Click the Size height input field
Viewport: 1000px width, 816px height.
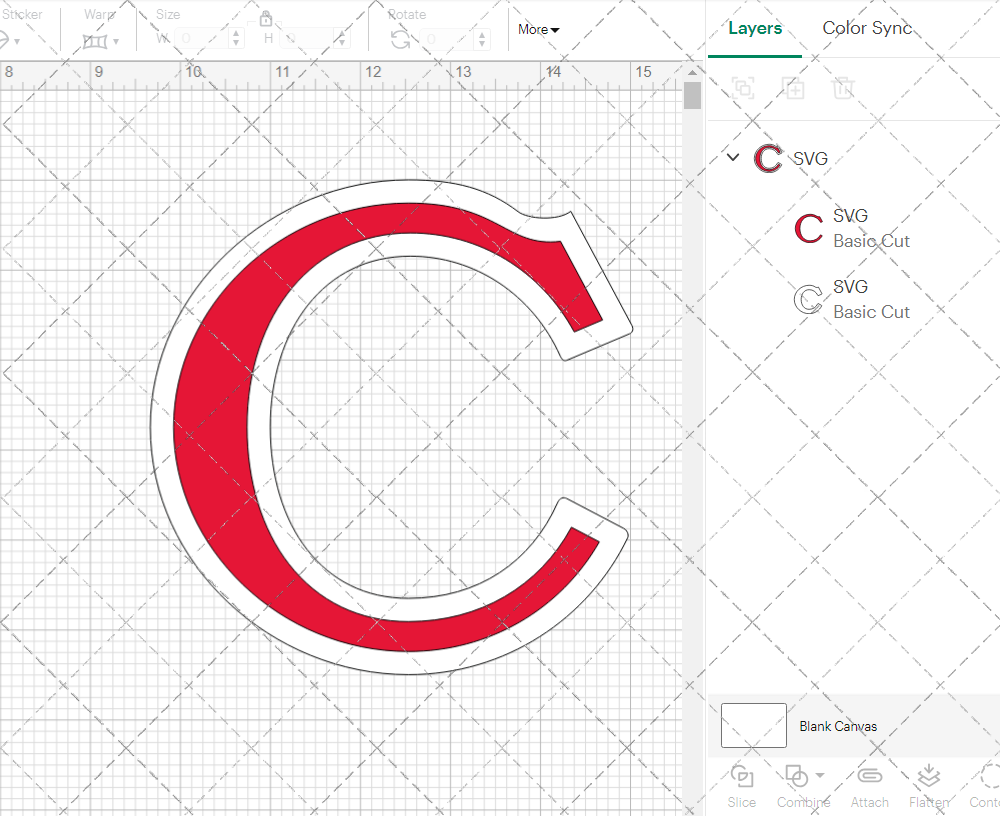point(307,39)
